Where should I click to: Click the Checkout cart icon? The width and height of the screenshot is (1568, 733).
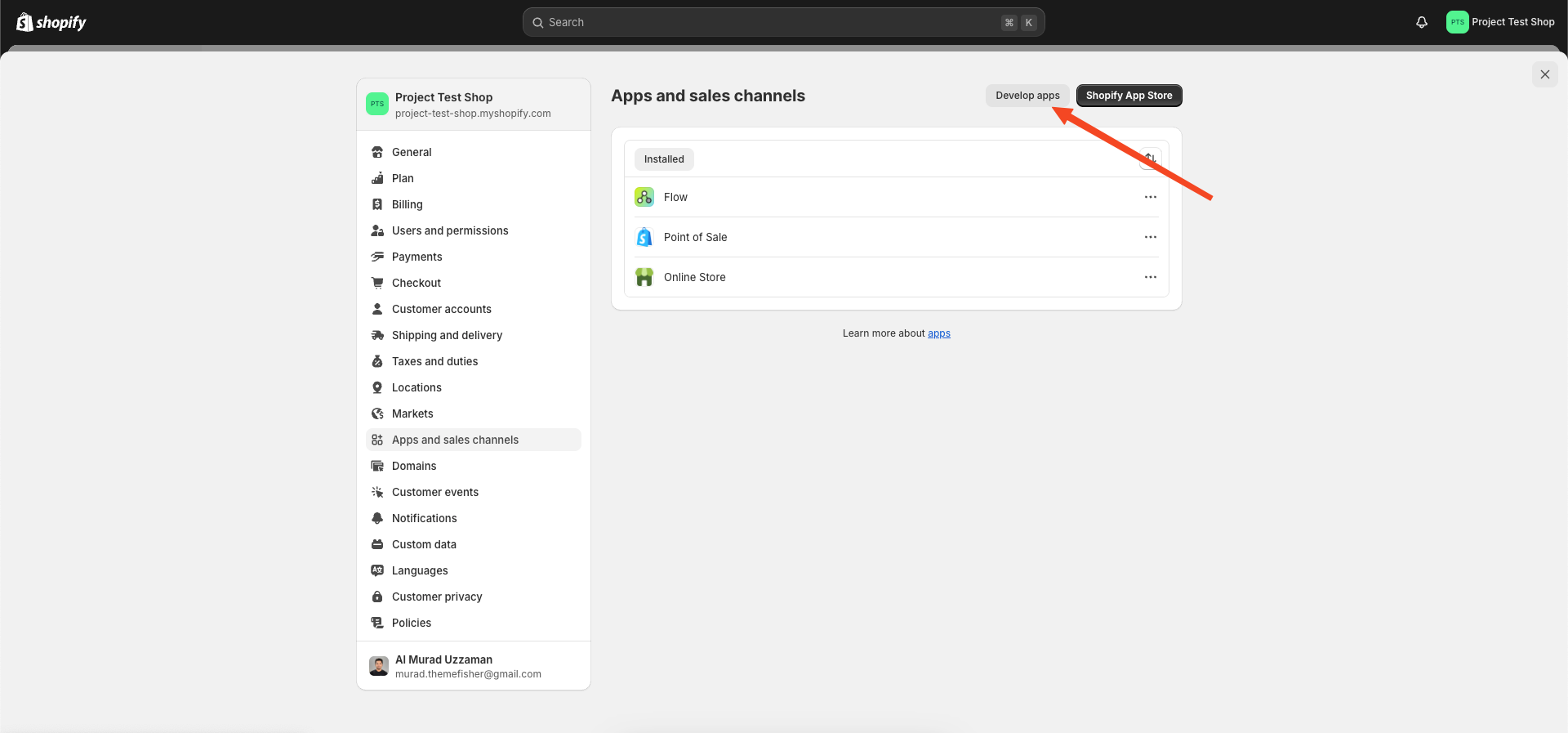[x=377, y=283]
